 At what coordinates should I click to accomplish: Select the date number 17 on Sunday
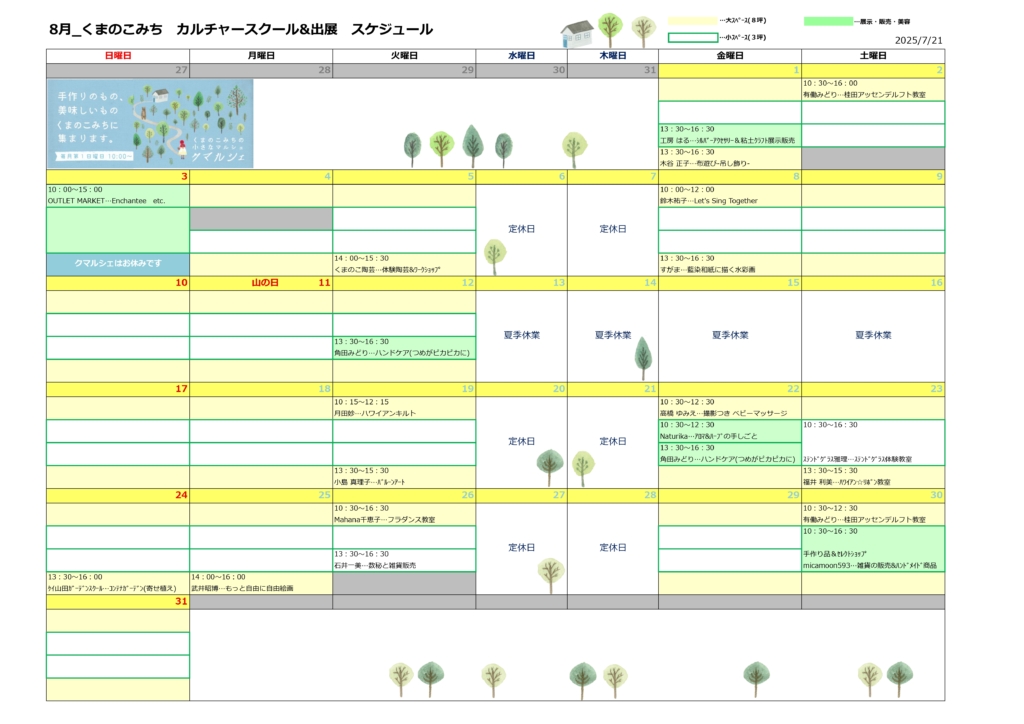181,389
